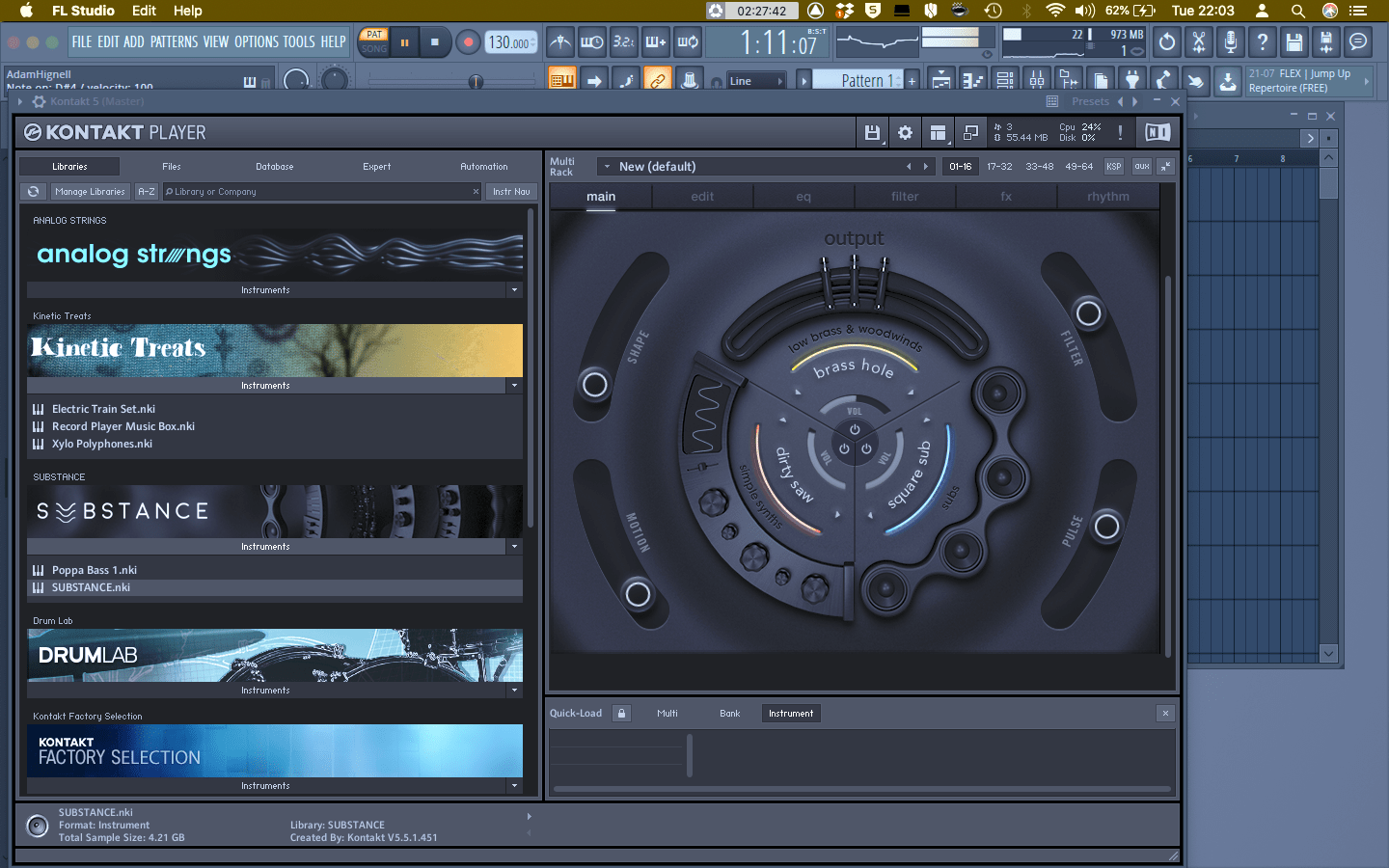This screenshot has height=868, width=1389.
Task: Click the FILTER macro slider knob
Action: [1088, 313]
